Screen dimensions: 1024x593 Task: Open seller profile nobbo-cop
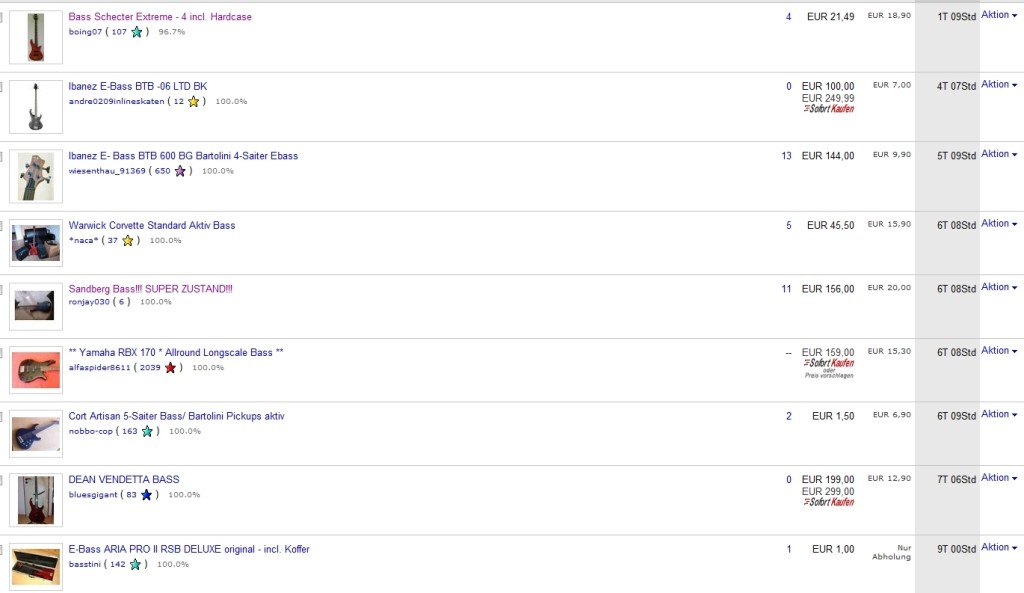[90, 431]
